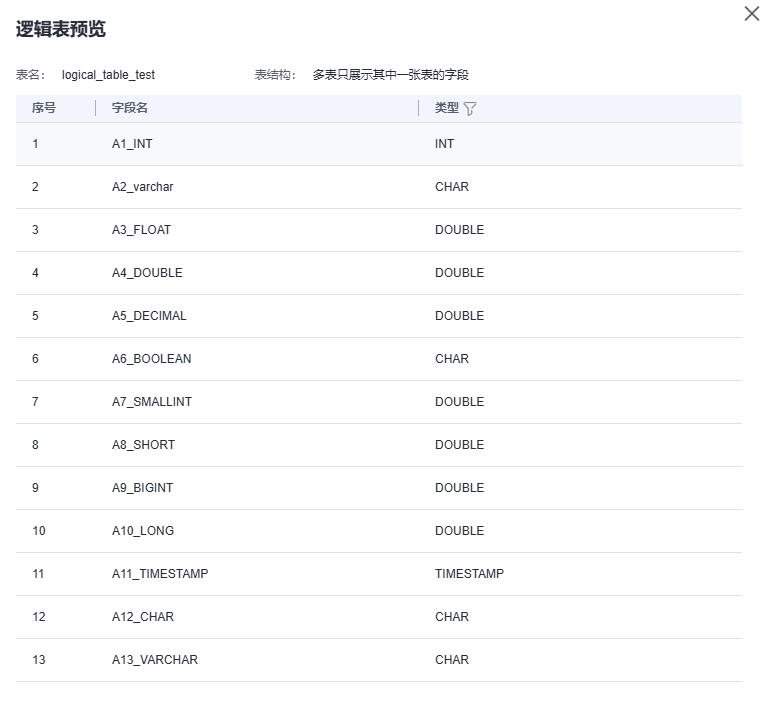Click the 类型 column header text
Image resolution: width=774 pixels, height=704 pixels.
447,108
